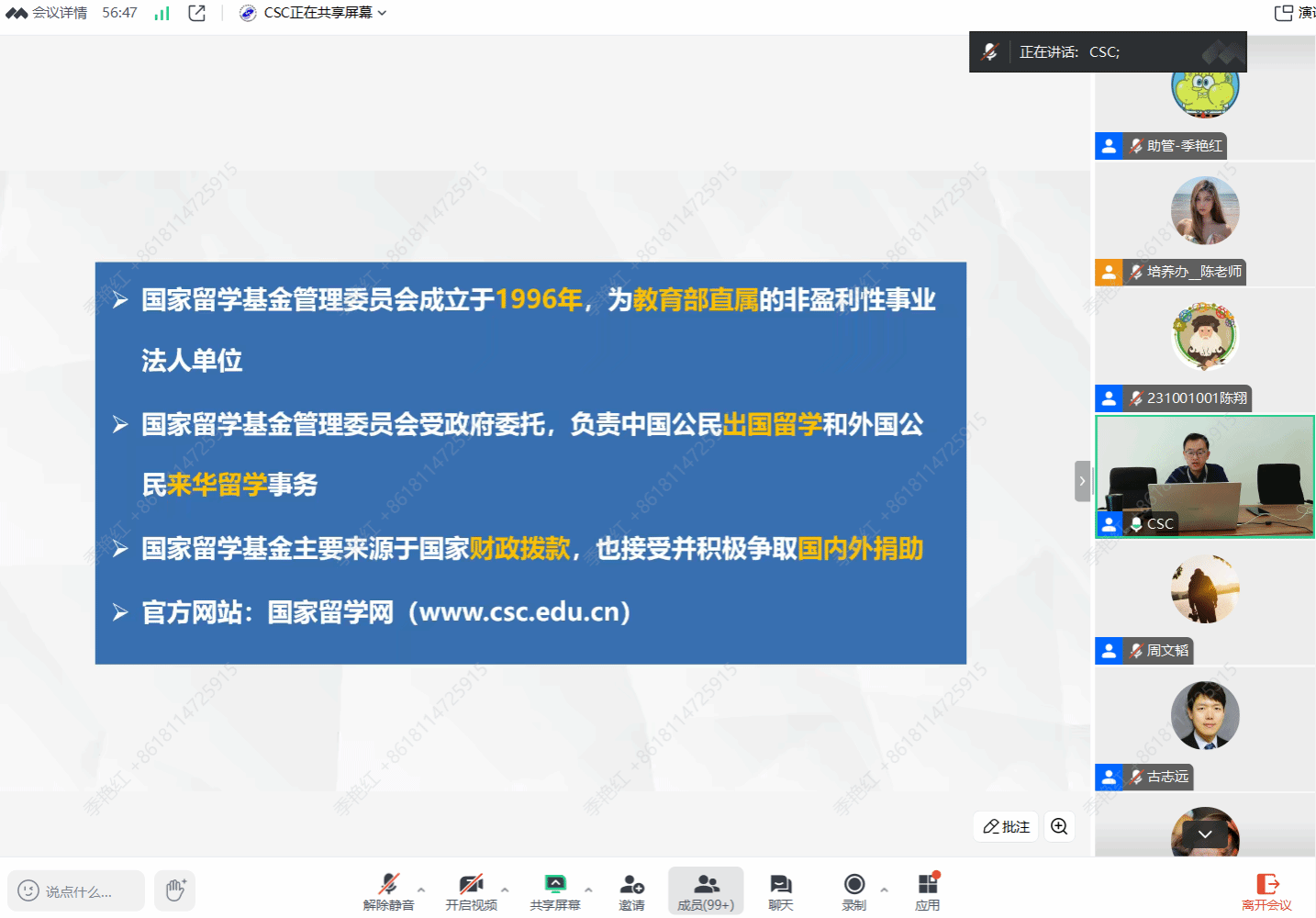Expand the audio options arrow next to mute
This screenshot has width=1316, height=918.
pyautogui.click(x=421, y=889)
